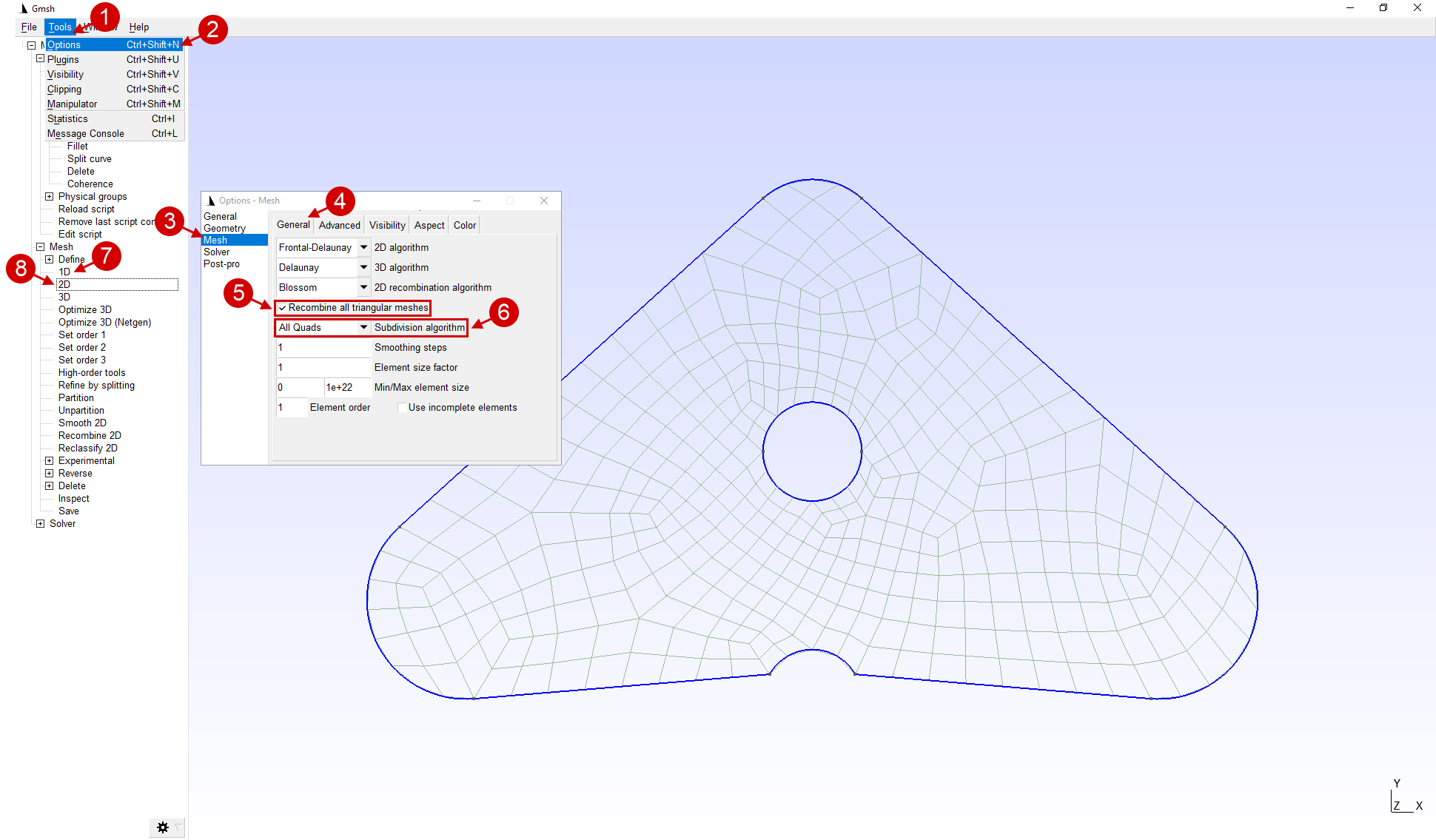The width and height of the screenshot is (1436, 840).
Task: Expand the Reverse tree node
Action: tap(50, 474)
